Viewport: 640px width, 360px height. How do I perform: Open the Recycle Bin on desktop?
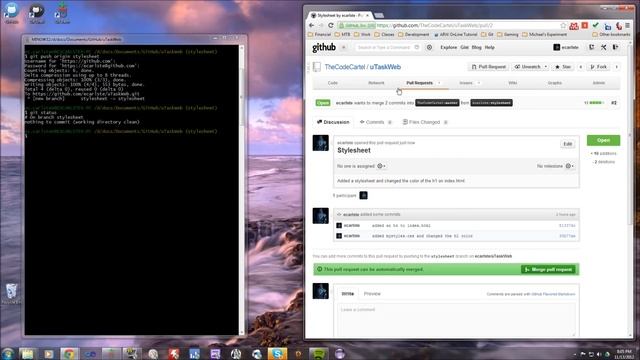coord(11,293)
